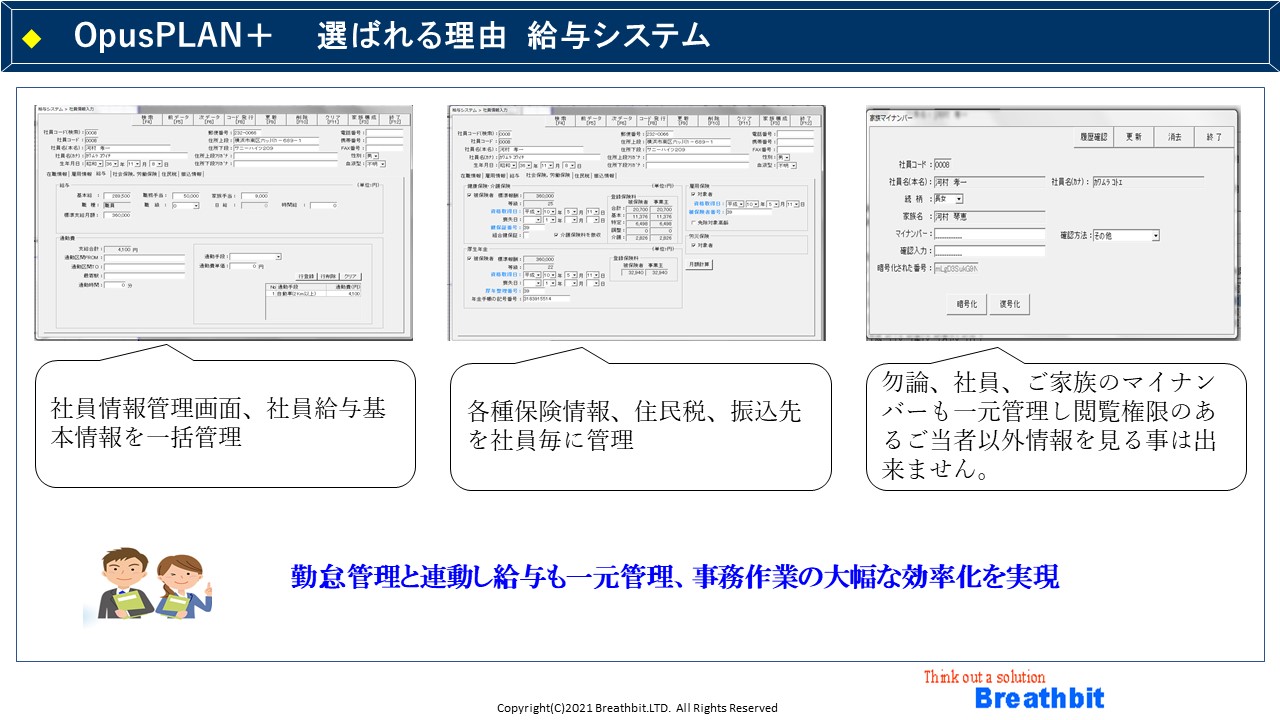1280x720 pixels.
Task: Open 在職情報 tab in left salary window
Action: point(57,174)
